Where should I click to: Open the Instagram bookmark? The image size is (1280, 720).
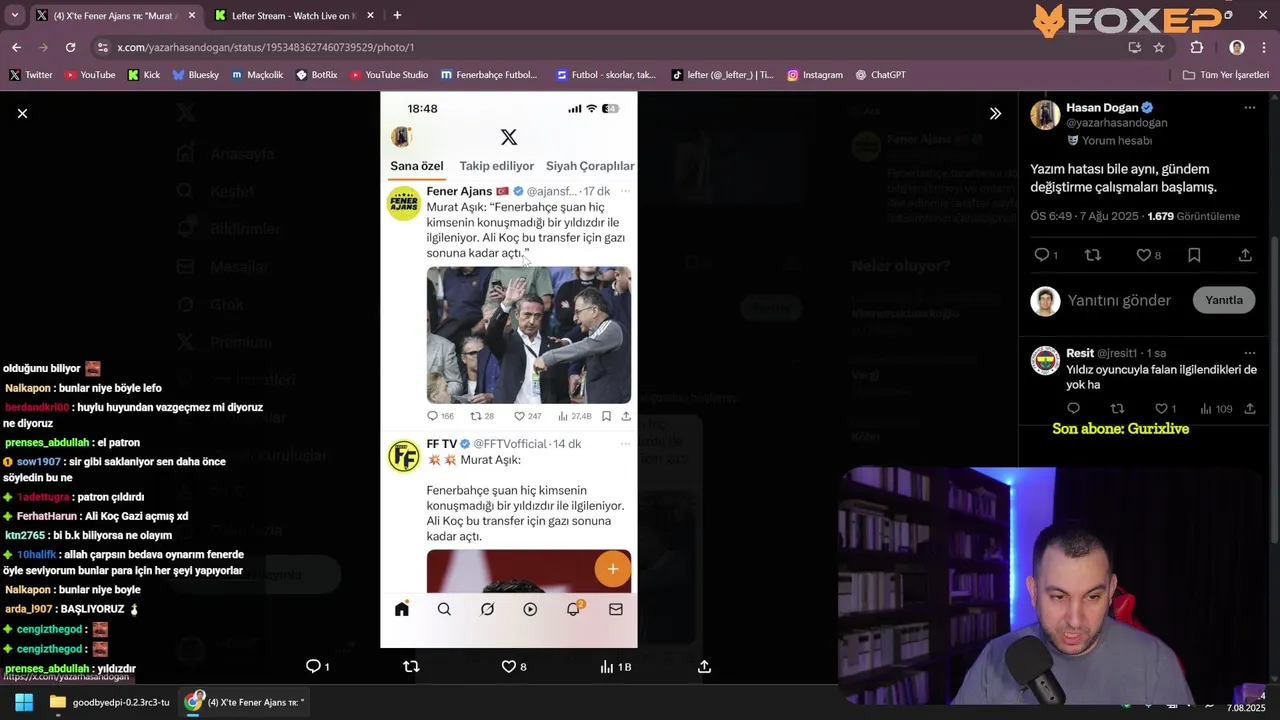(815, 75)
